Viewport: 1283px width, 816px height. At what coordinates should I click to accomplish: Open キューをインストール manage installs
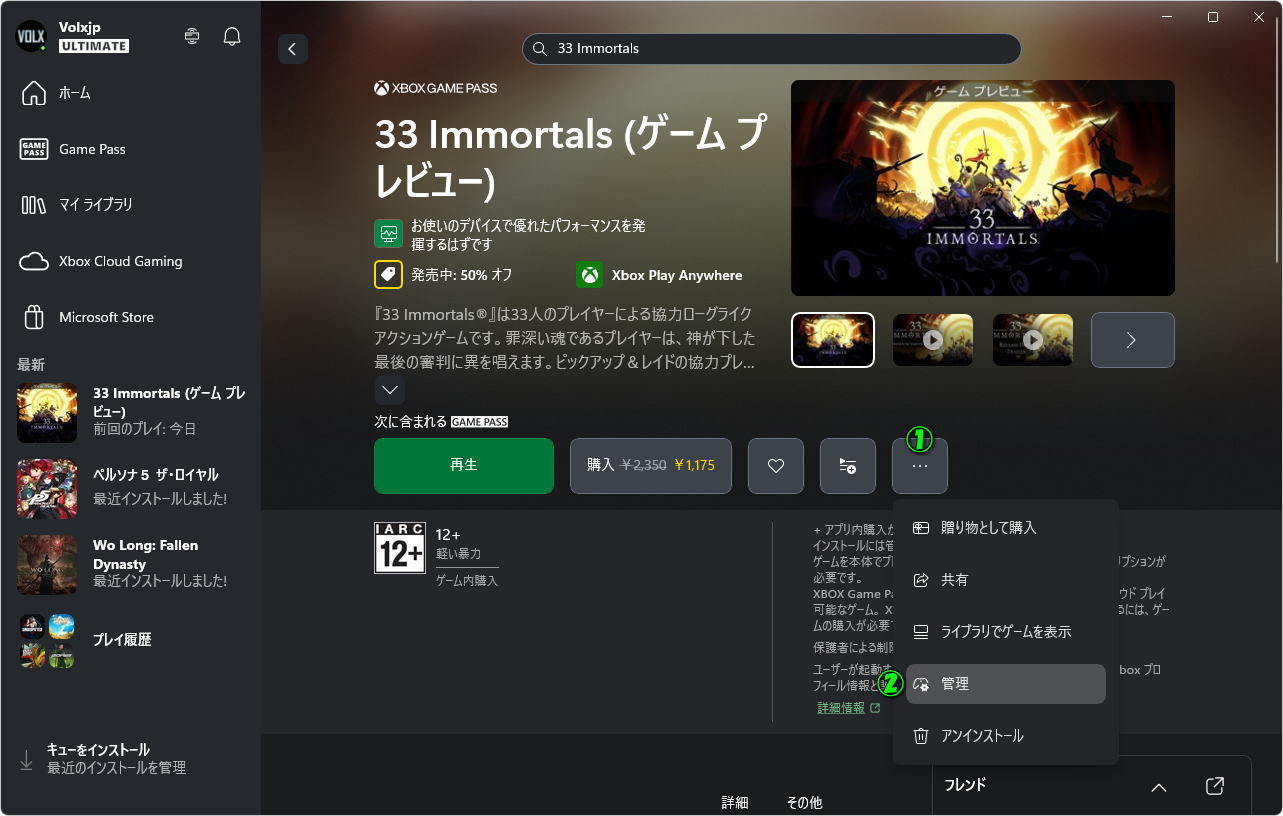130,759
